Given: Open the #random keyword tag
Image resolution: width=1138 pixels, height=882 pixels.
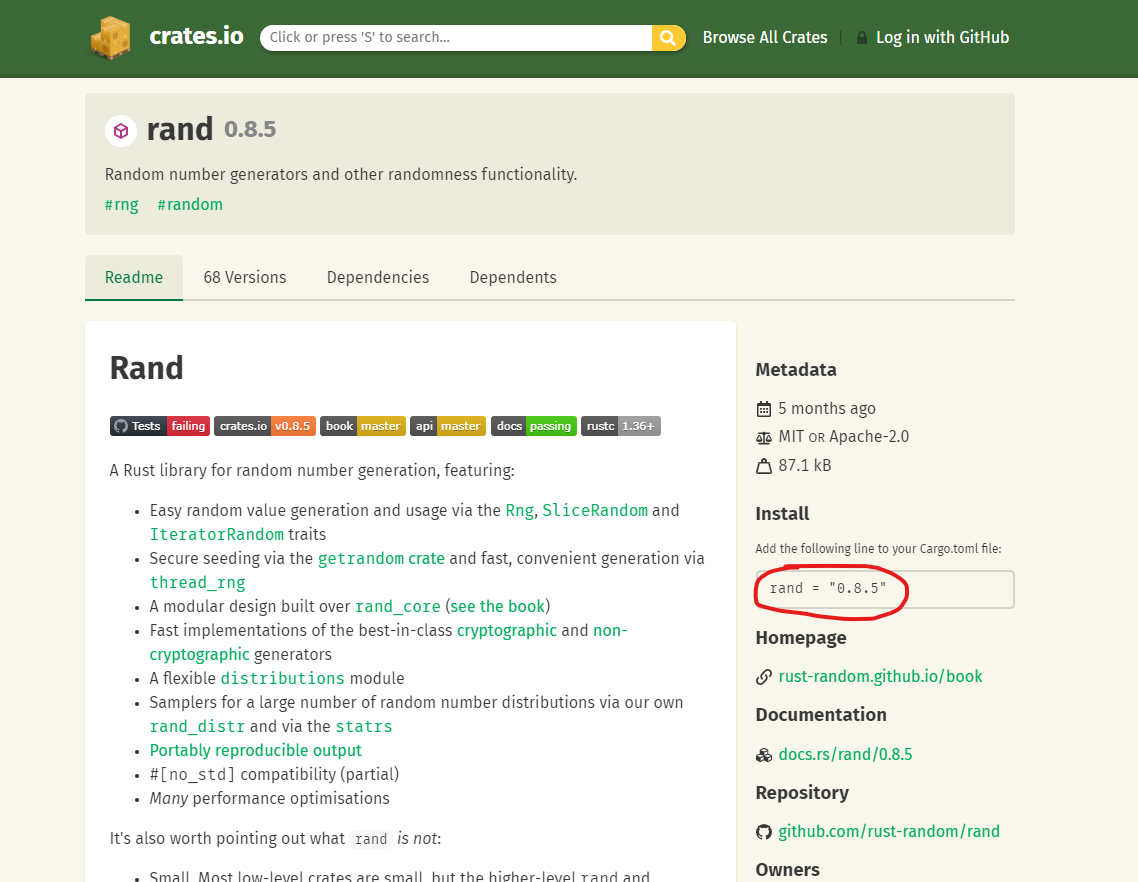Looking at the screenshot, I should point(190,205).
